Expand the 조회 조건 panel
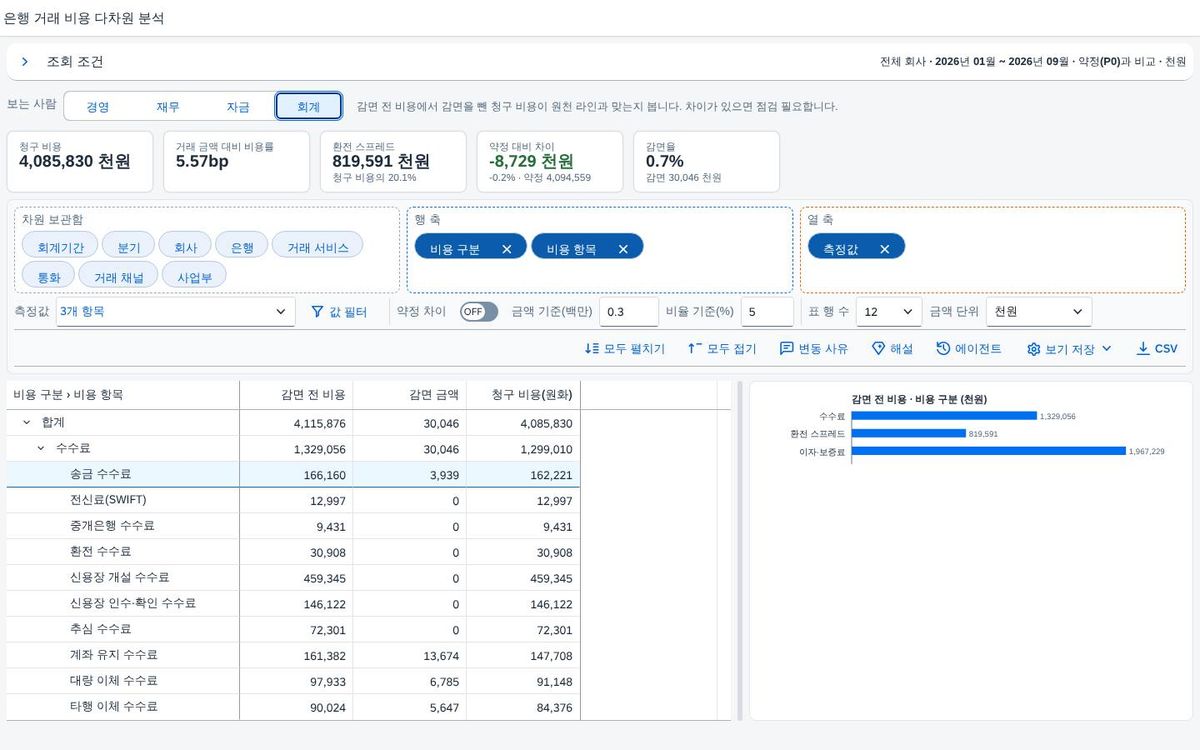 pyautogui.click(x=25, y=62)
